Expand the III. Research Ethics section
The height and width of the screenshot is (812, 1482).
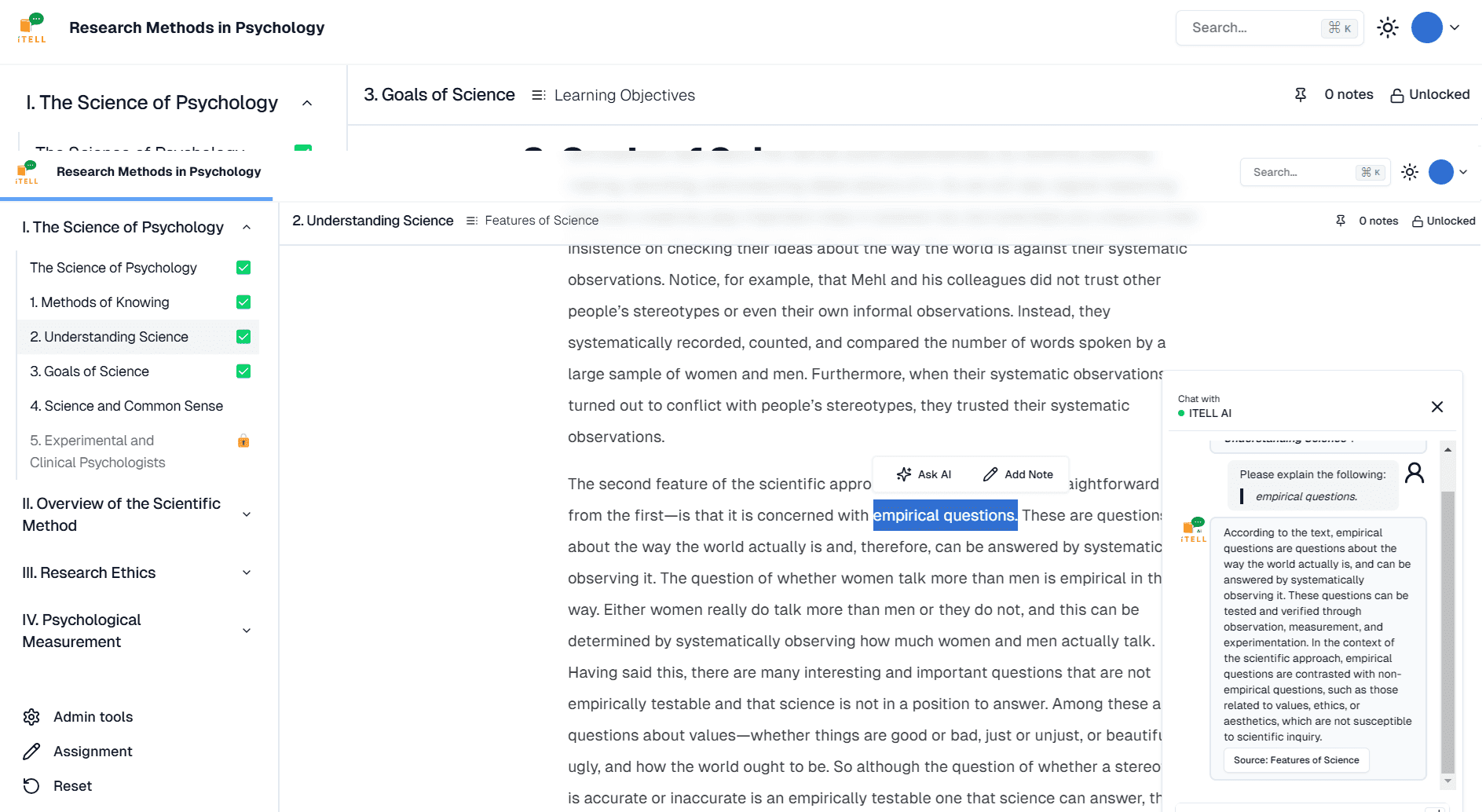pyautogui.click(x=247, y=572)
